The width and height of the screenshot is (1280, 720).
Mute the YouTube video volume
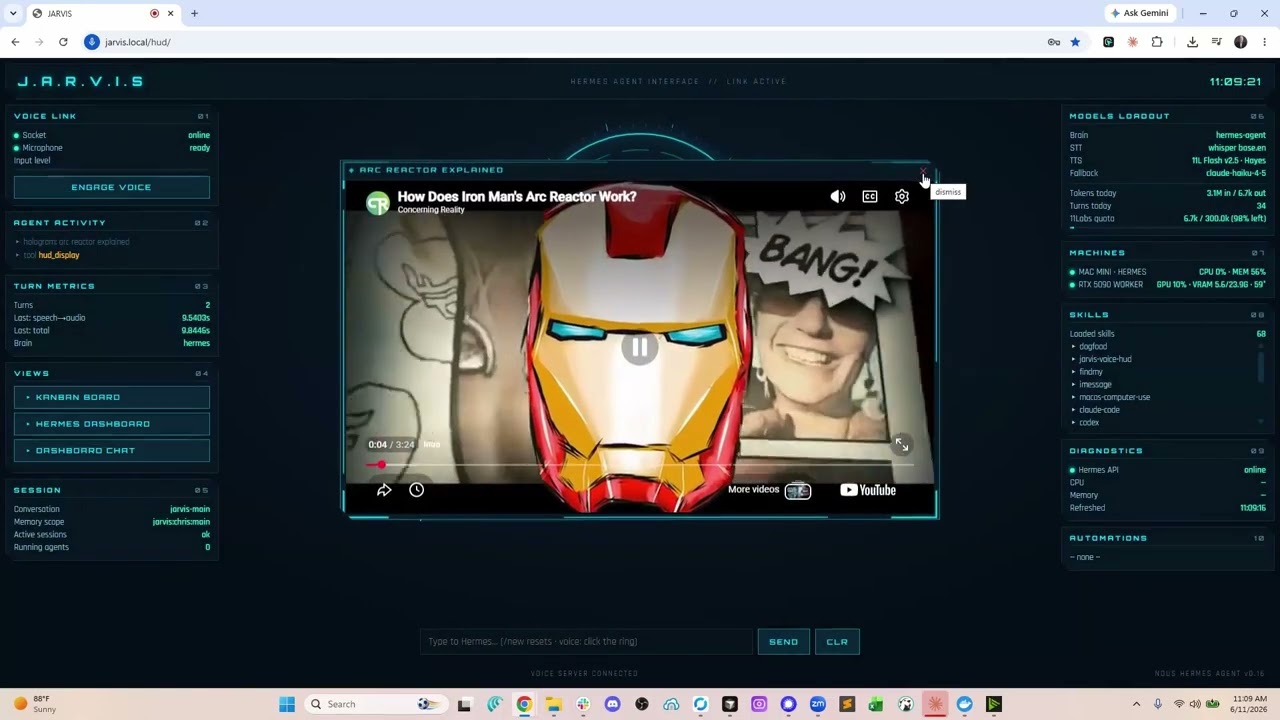(838, 197)
